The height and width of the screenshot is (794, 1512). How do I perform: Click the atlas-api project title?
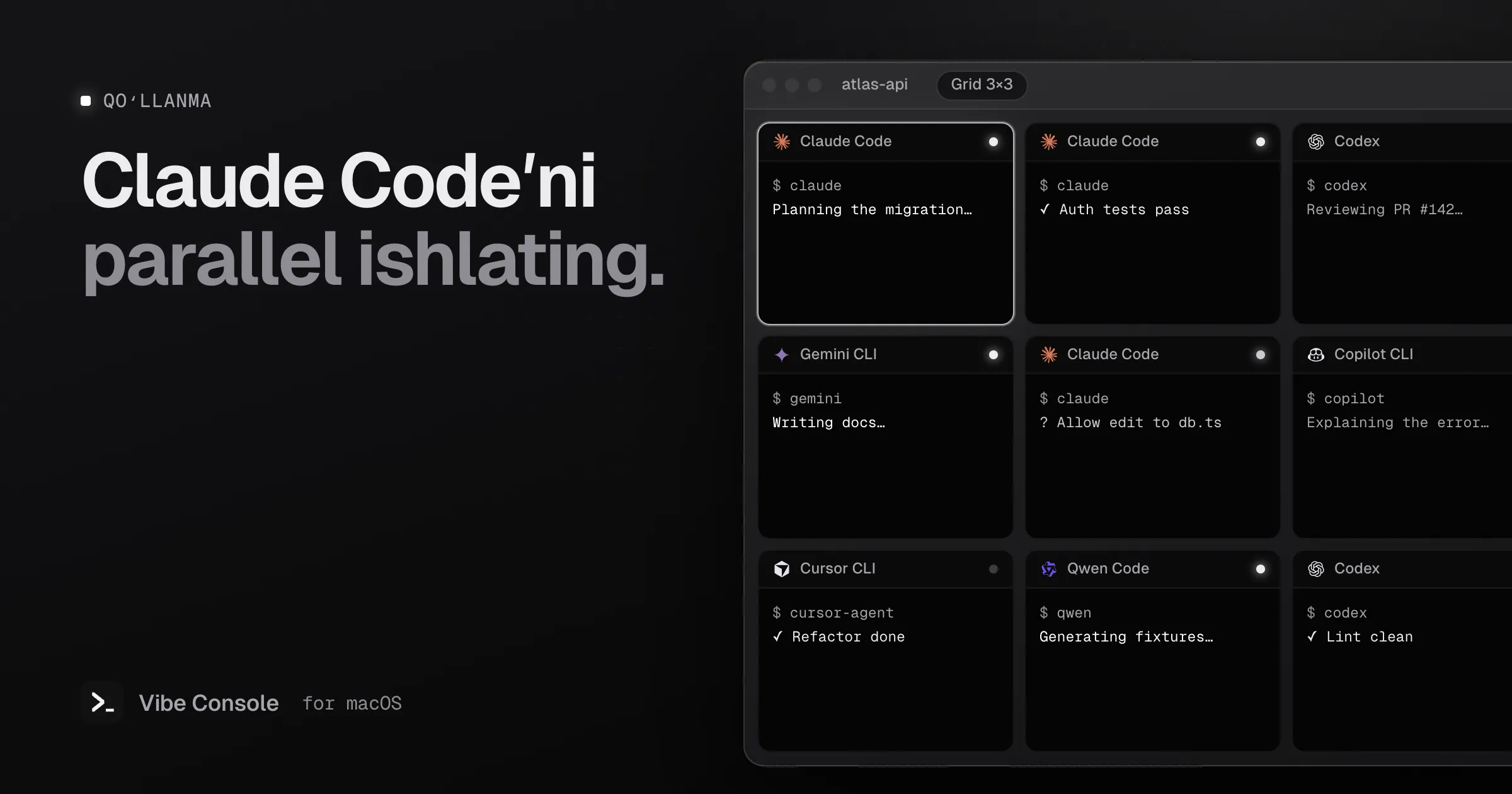[x=874, y=84]
